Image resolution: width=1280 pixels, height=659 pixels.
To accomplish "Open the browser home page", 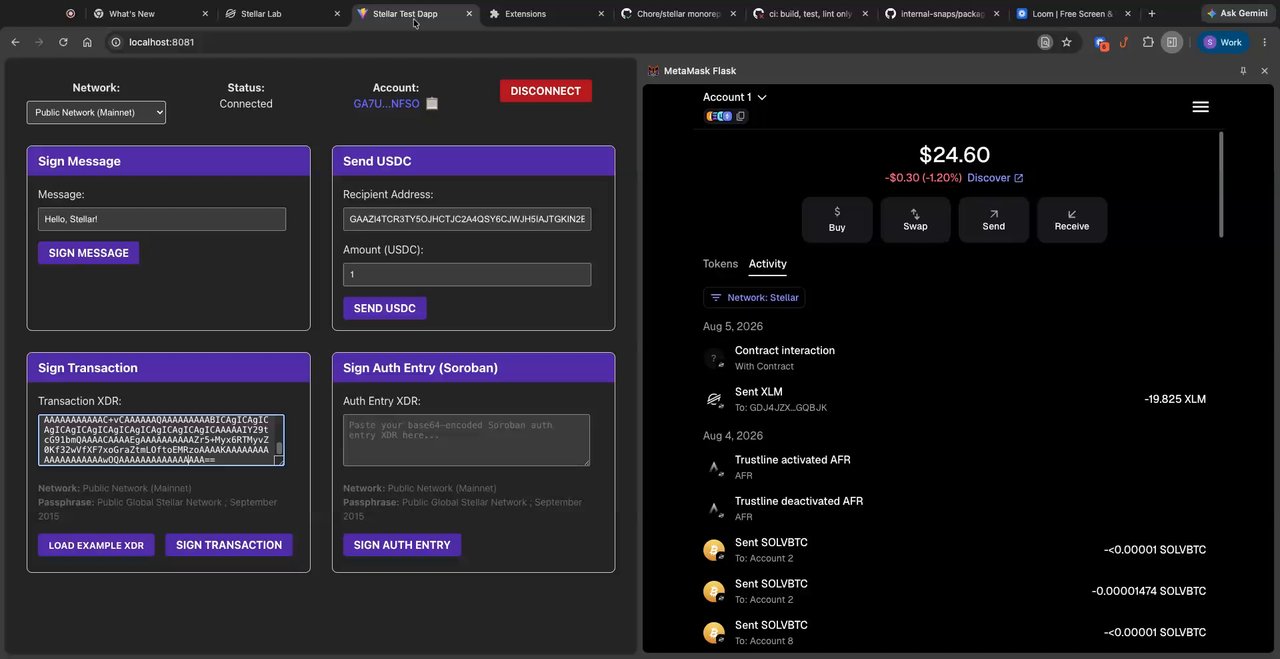I will [87, 42].
